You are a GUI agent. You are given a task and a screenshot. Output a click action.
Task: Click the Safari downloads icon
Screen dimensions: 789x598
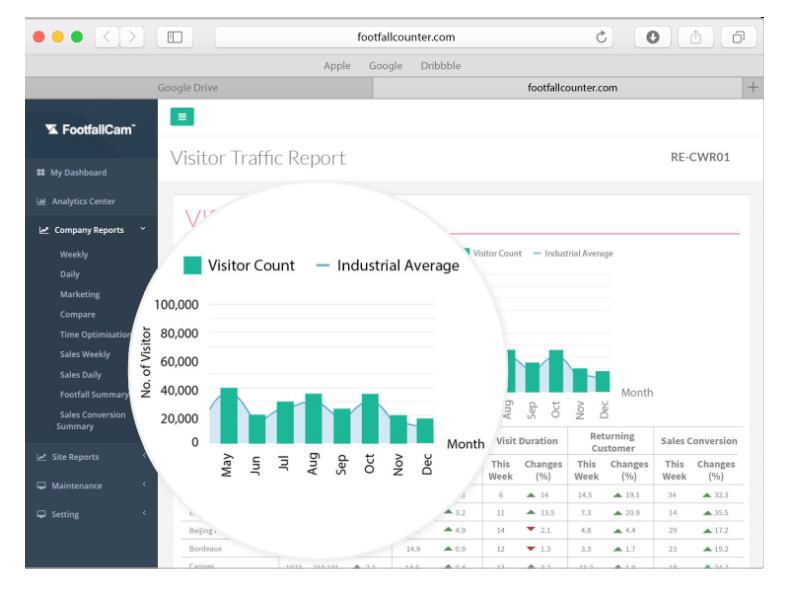click(652, 37)
